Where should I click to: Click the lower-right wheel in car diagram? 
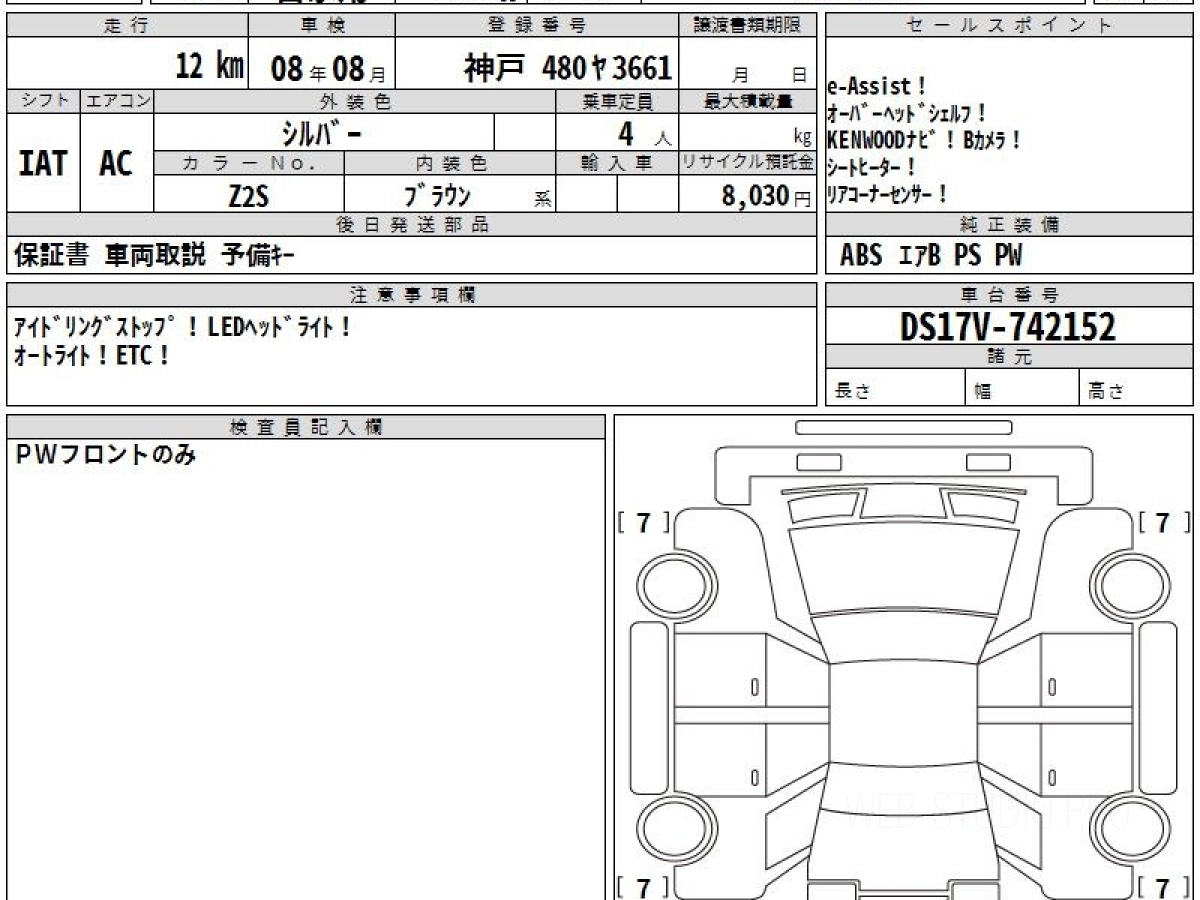(x=1129, y=829)
